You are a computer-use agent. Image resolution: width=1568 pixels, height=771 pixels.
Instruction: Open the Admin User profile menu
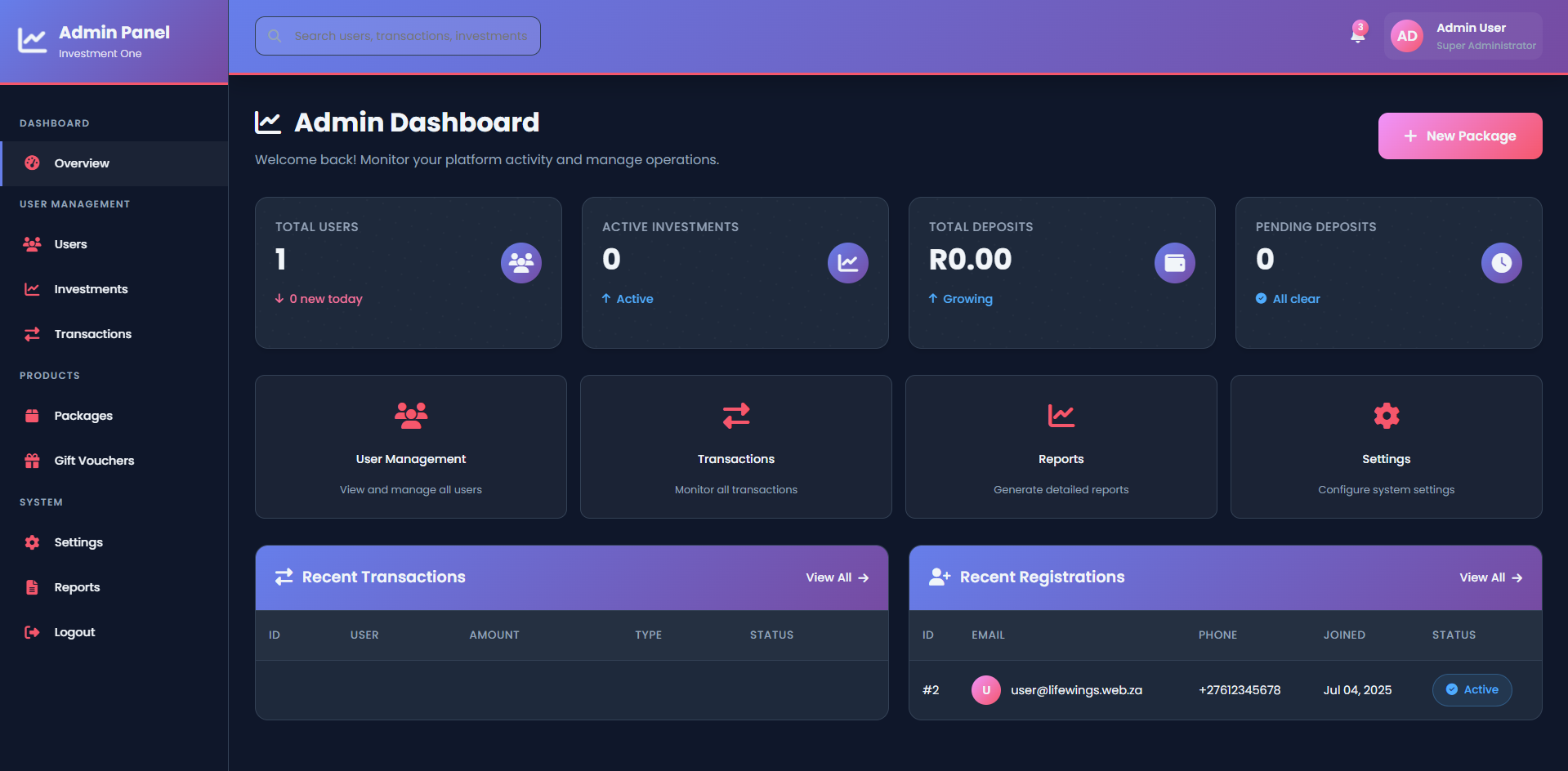click(1463, 36)
